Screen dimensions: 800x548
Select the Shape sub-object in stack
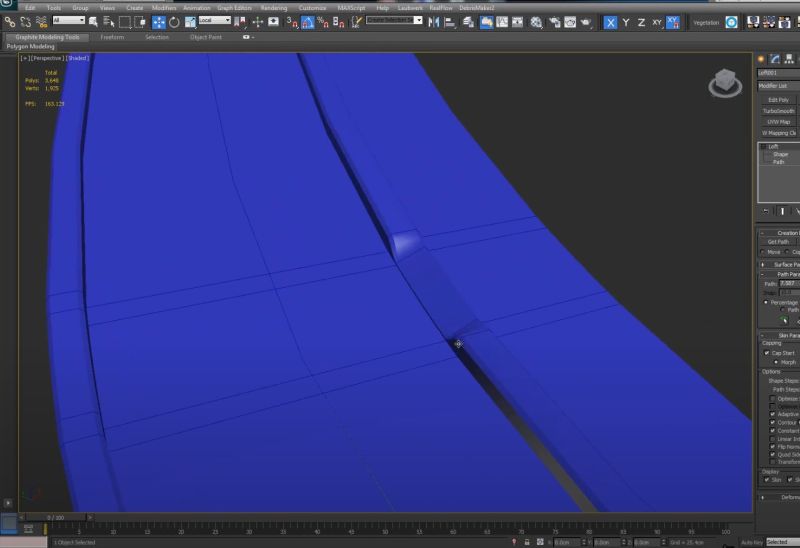pyautogui.click(x=780, y=154)
